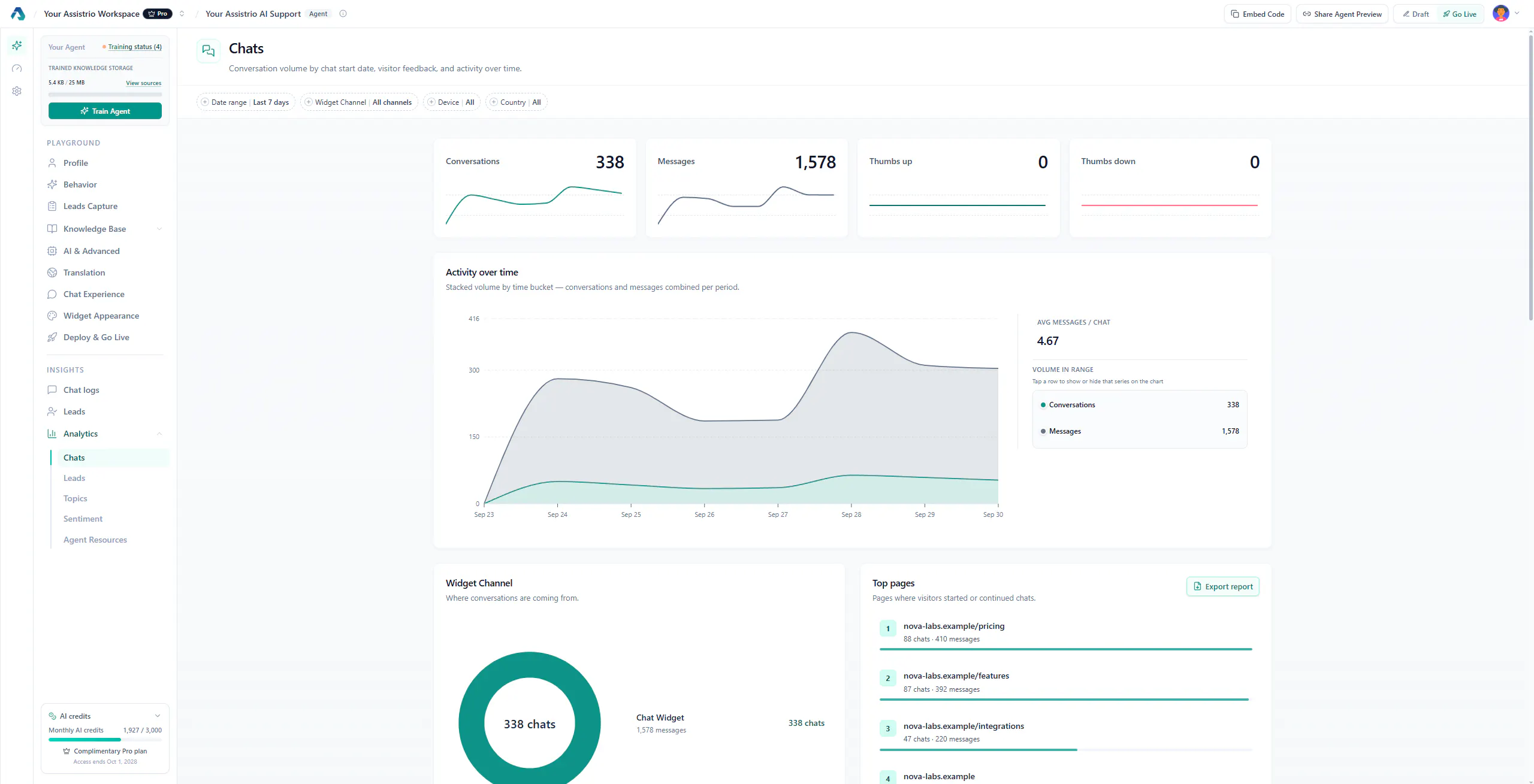Open the Widget Channel filter
Image resolution: width=1534 pixels, height=784 pixels.
coord(358,102)
